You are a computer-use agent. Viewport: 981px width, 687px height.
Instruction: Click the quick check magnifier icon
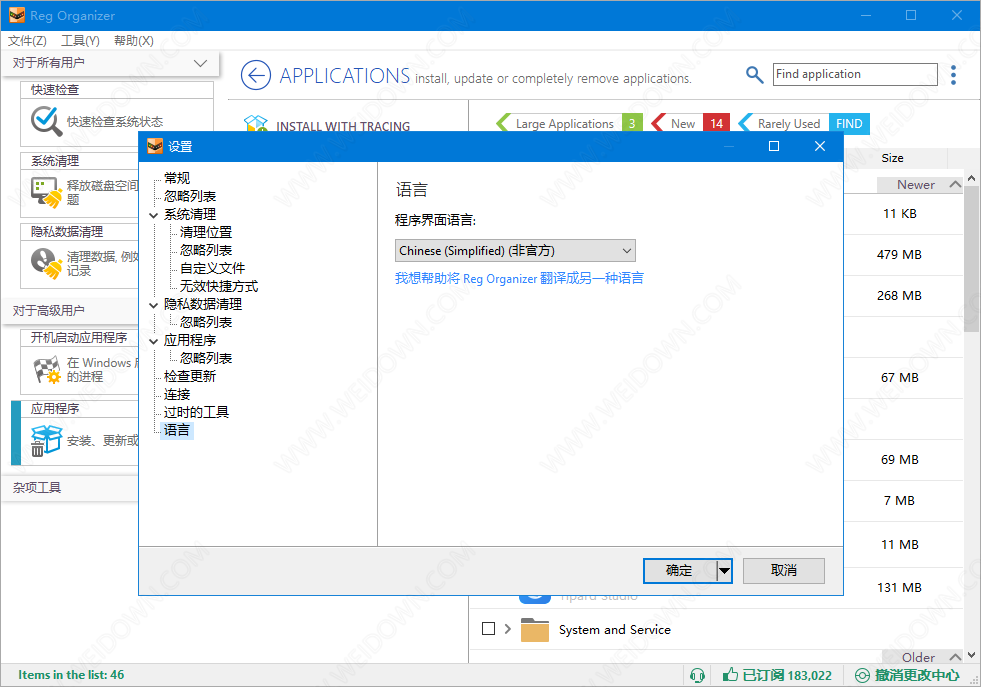click(46, 121)
